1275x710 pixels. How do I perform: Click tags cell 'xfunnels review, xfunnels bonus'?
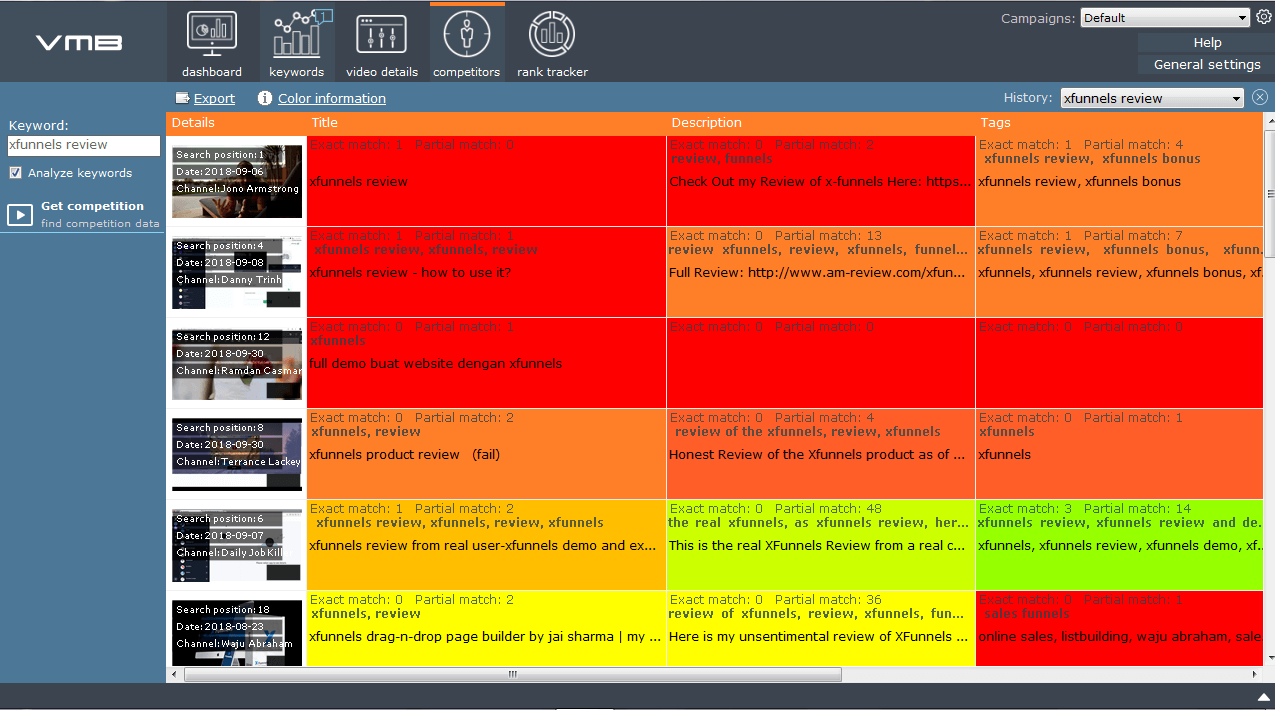point(1119,180)
